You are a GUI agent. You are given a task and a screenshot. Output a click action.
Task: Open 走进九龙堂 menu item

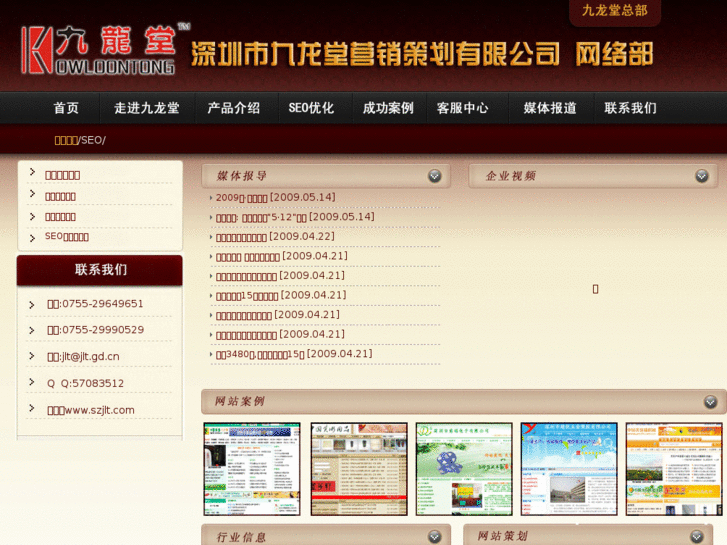click(147, 108)
